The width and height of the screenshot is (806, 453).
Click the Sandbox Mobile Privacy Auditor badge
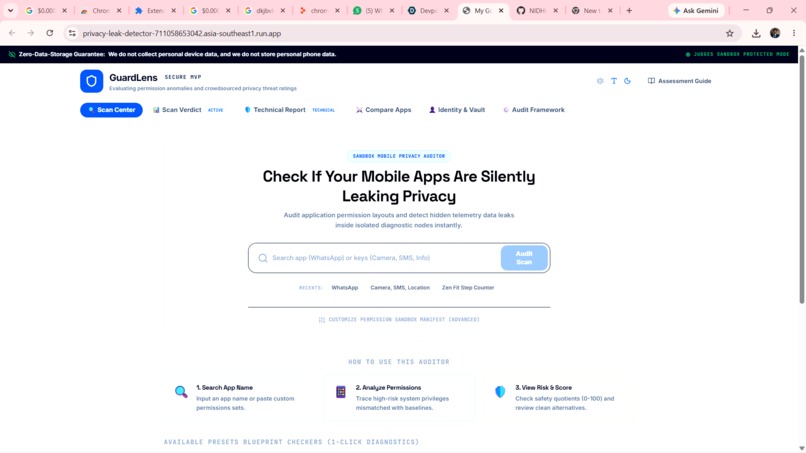pyautogui.click(x=399, y=156)
